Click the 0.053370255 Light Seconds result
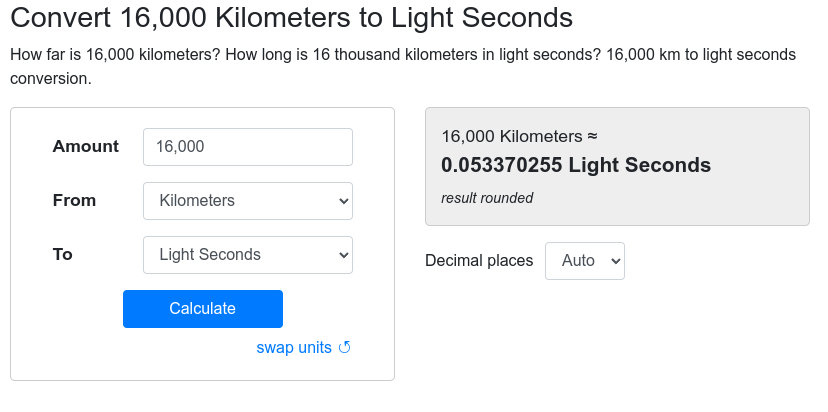Screen dimensions: 828x412 [x=576, y=166]
